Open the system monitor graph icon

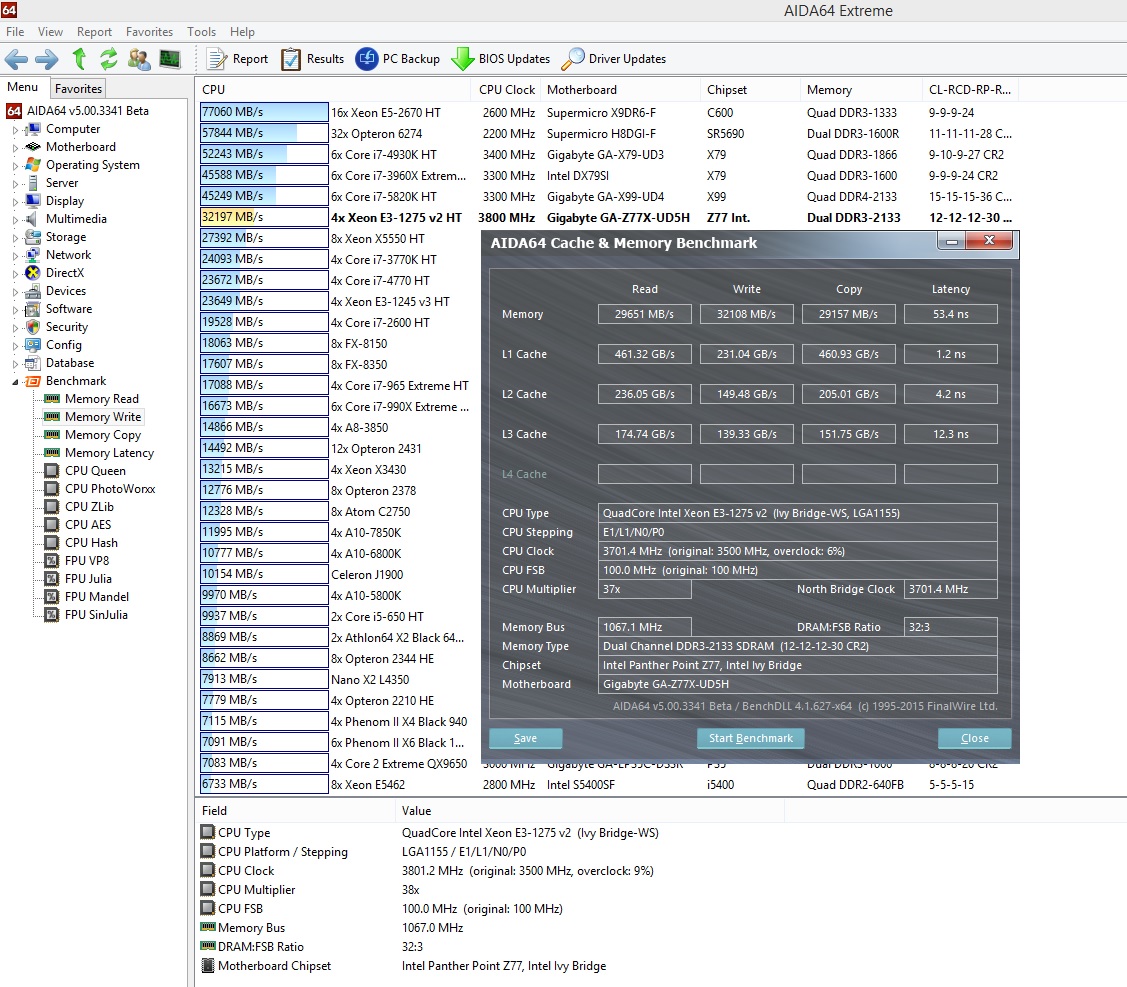point(169,59)
